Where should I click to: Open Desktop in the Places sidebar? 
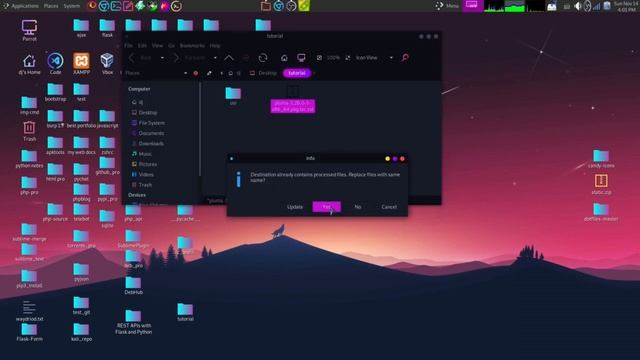[x=144, y=112]
